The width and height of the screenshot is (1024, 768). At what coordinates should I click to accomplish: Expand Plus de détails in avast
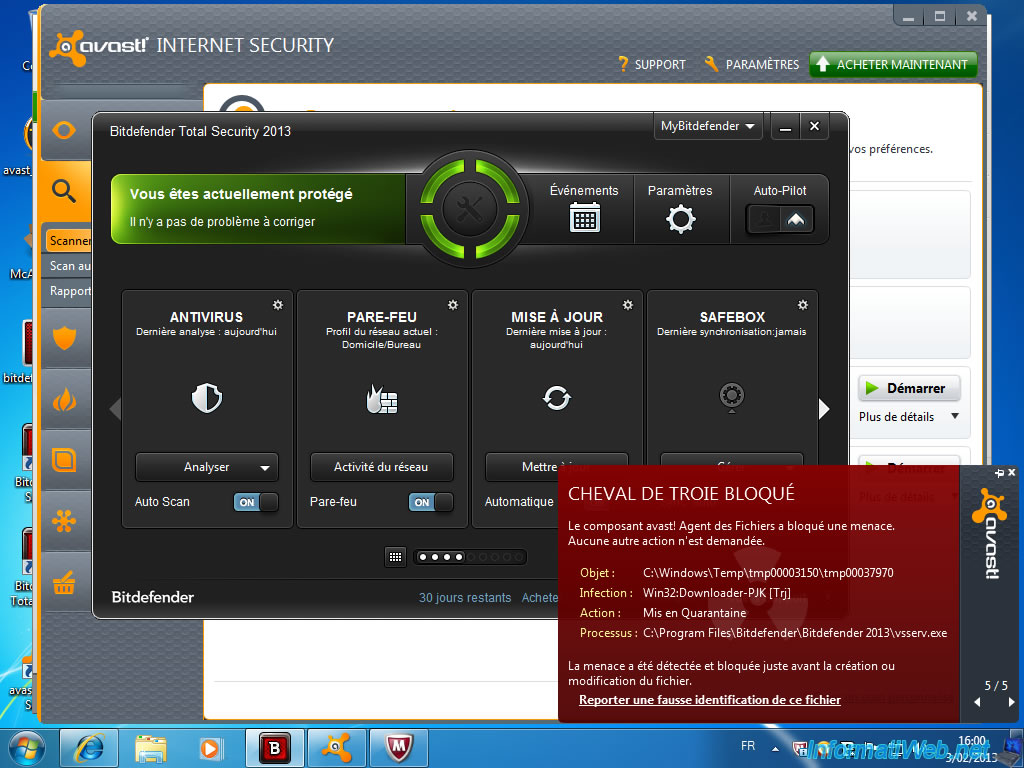click(x=908, y=417)
